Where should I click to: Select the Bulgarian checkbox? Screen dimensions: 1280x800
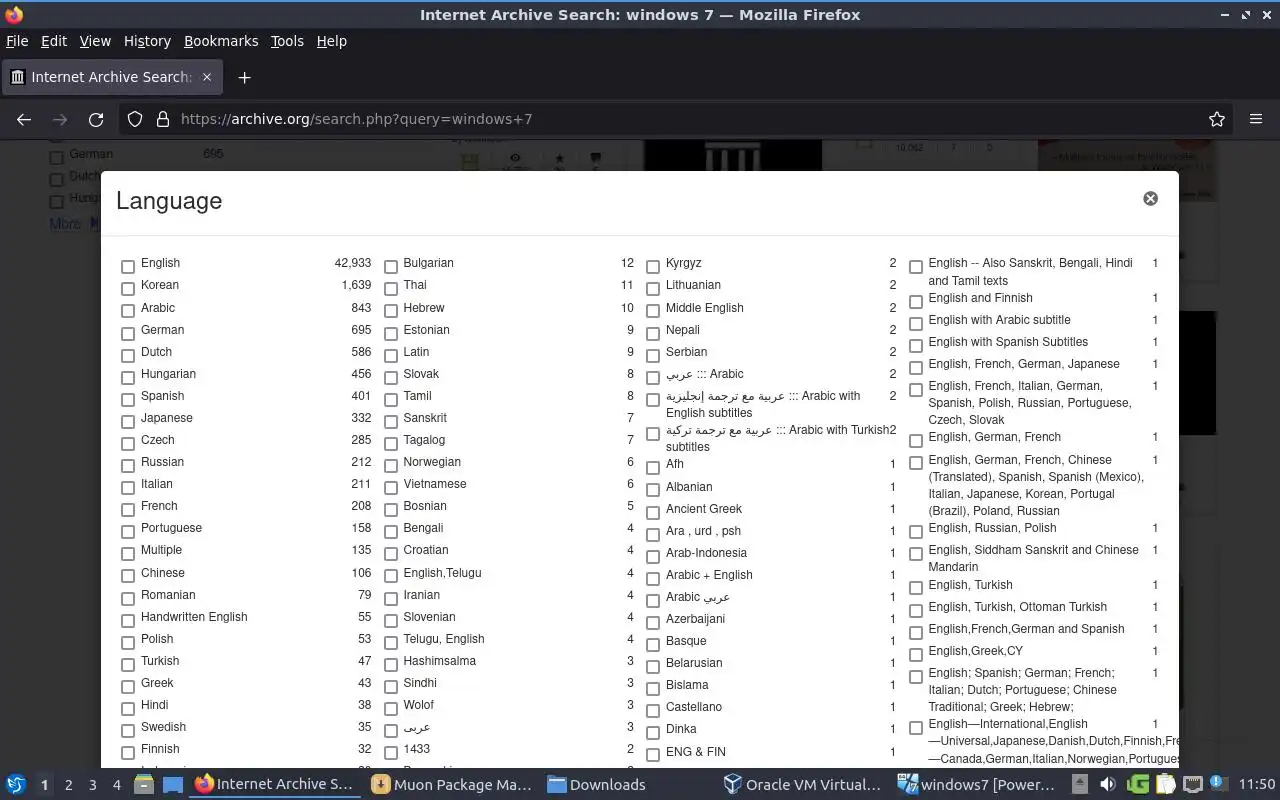(391, 267)
